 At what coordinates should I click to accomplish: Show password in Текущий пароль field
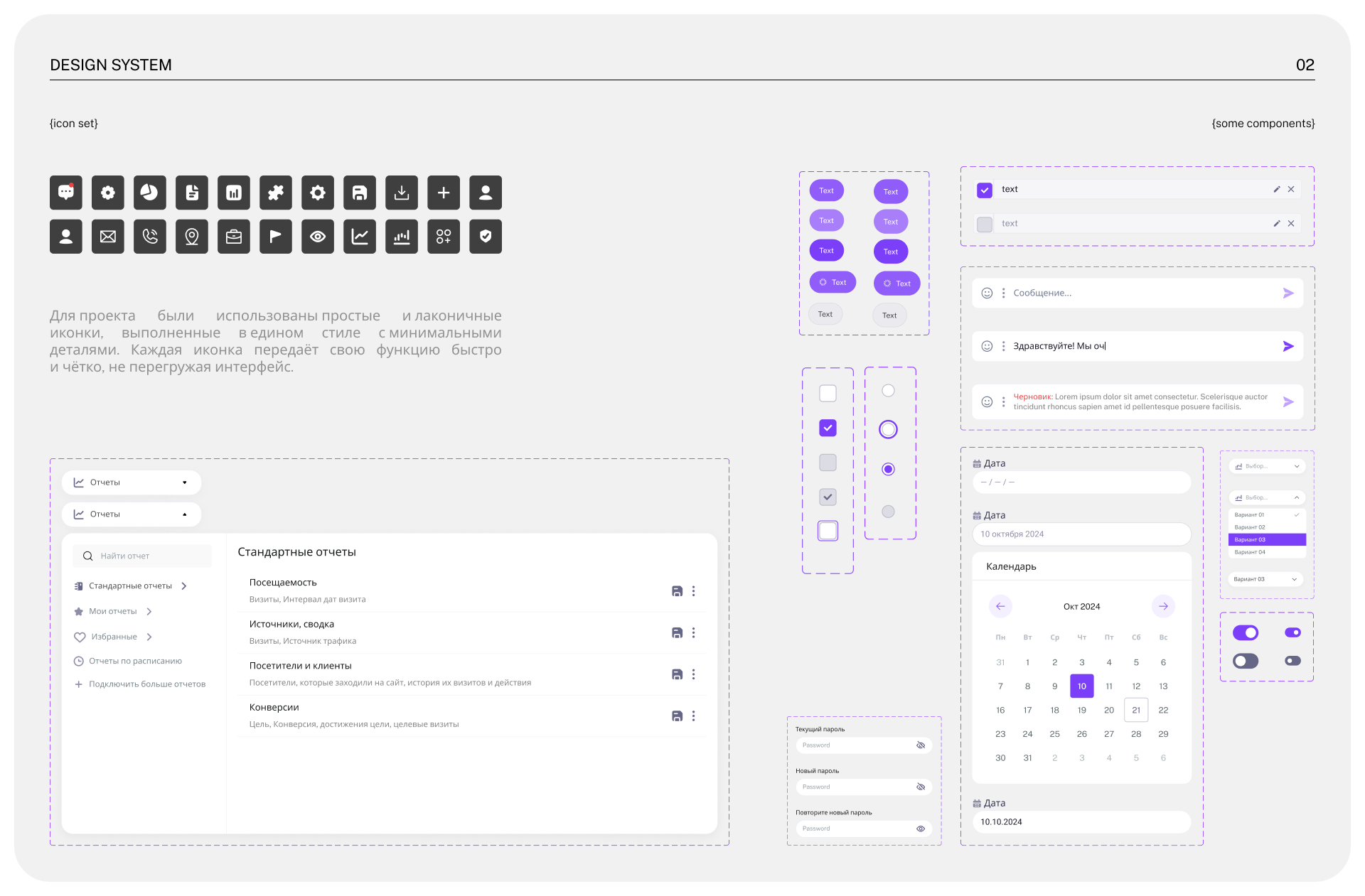tap(920, 745)
